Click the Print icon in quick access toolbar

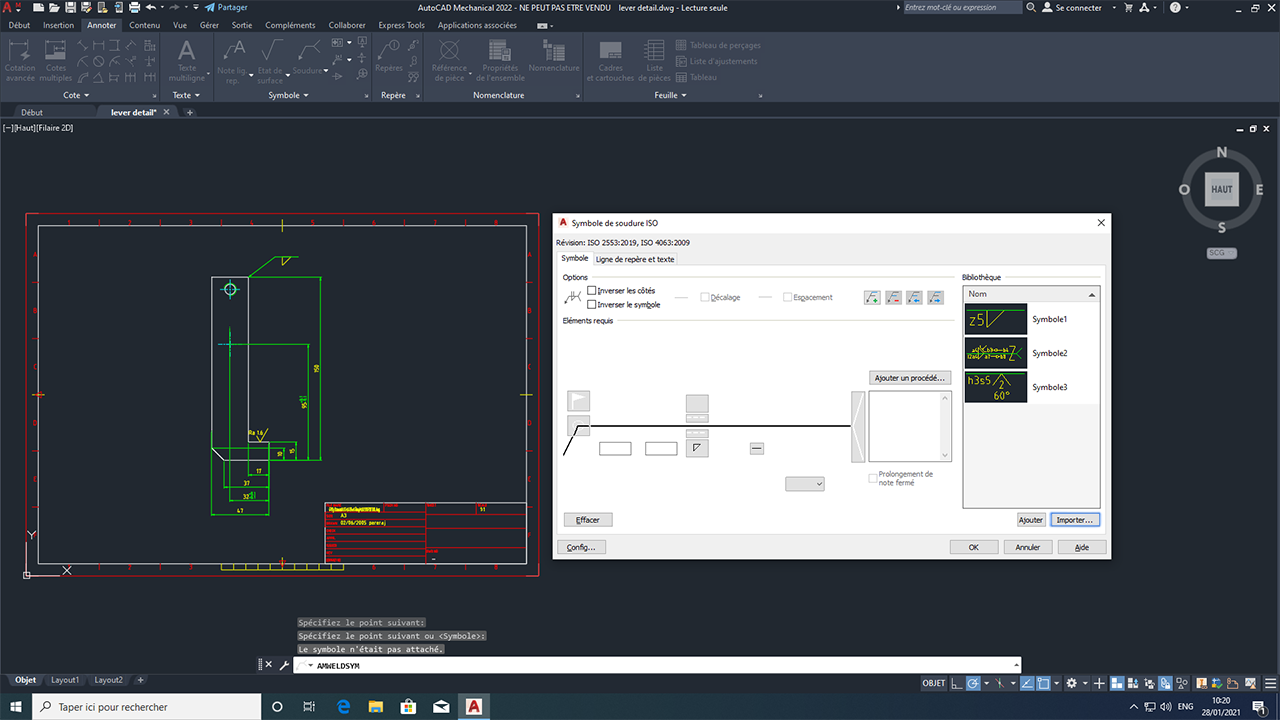coord(134,7)
